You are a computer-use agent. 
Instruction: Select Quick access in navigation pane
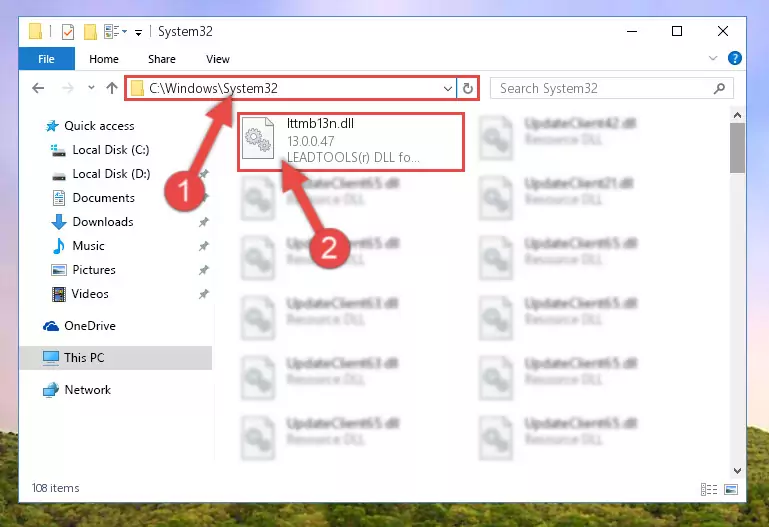tap(99, 126)
